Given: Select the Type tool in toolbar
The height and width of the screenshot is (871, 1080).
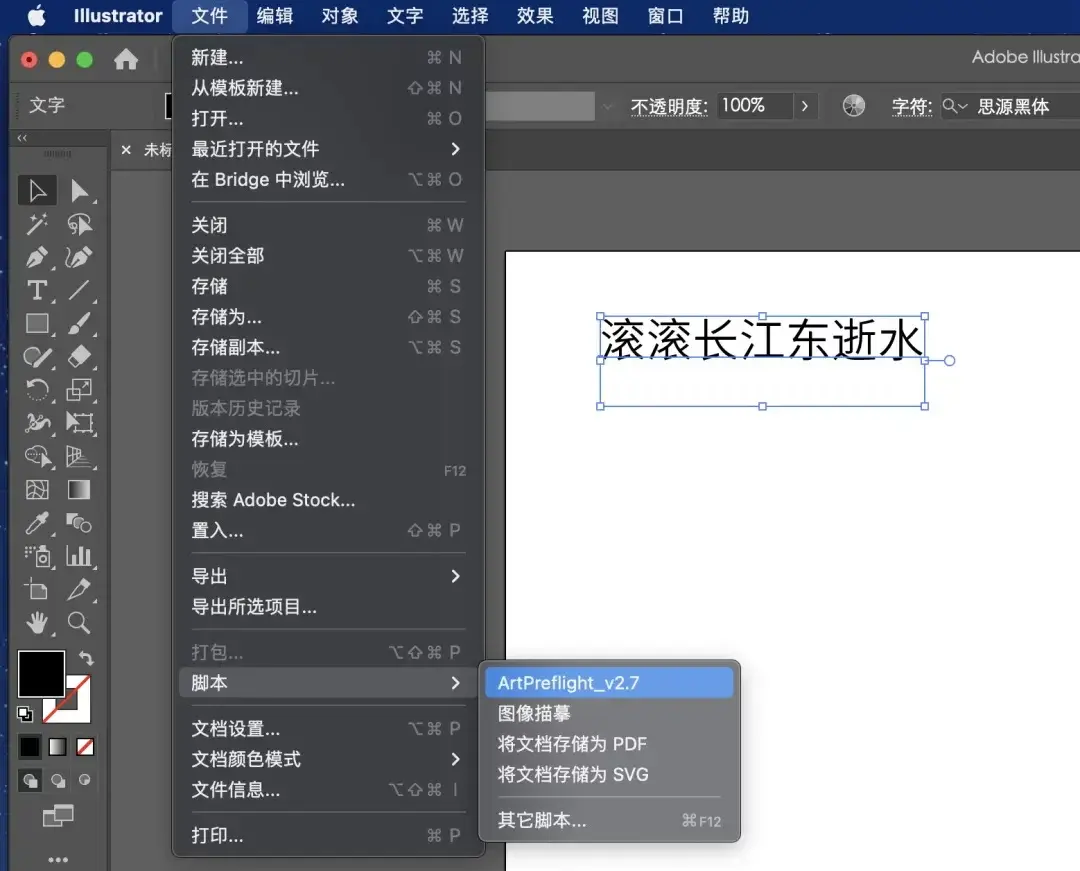Looking at the screenshot, I should 37,291.
